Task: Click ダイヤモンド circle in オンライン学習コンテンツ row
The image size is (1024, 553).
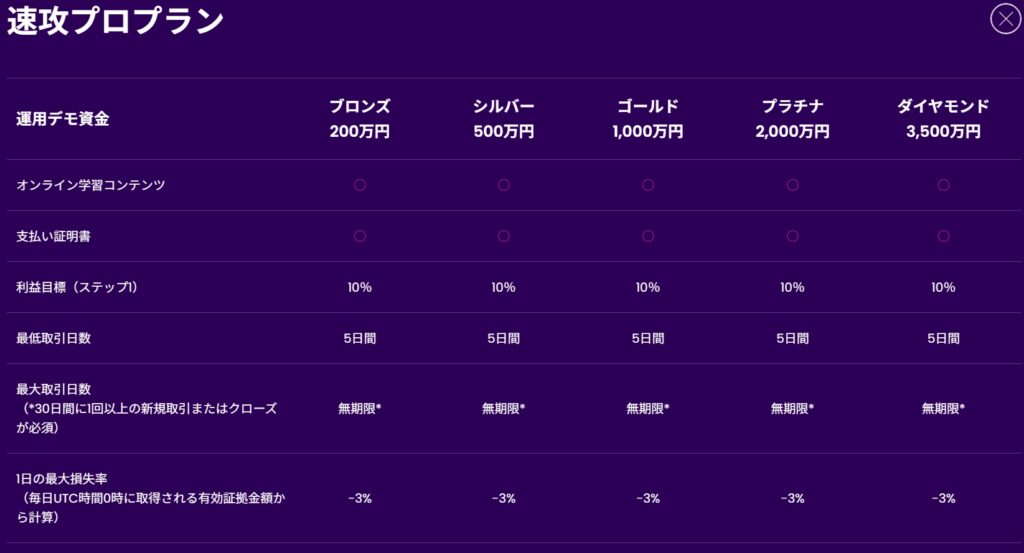Action: [x=943, y=185]
